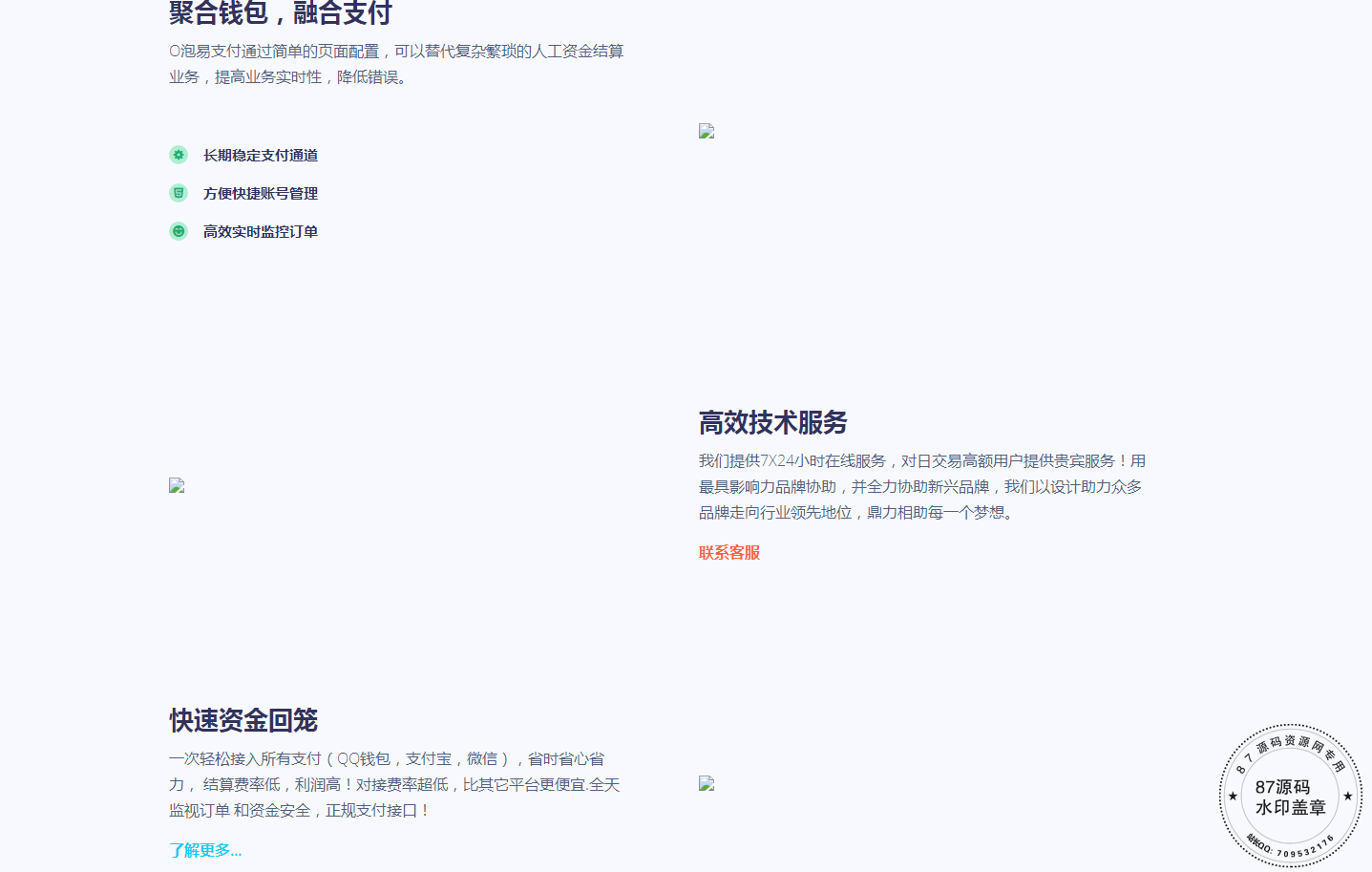The height and width of the screenshot is (872, 1372).
Task: Click the right star in the watermark stamp
Action: tap(1348, 796)
